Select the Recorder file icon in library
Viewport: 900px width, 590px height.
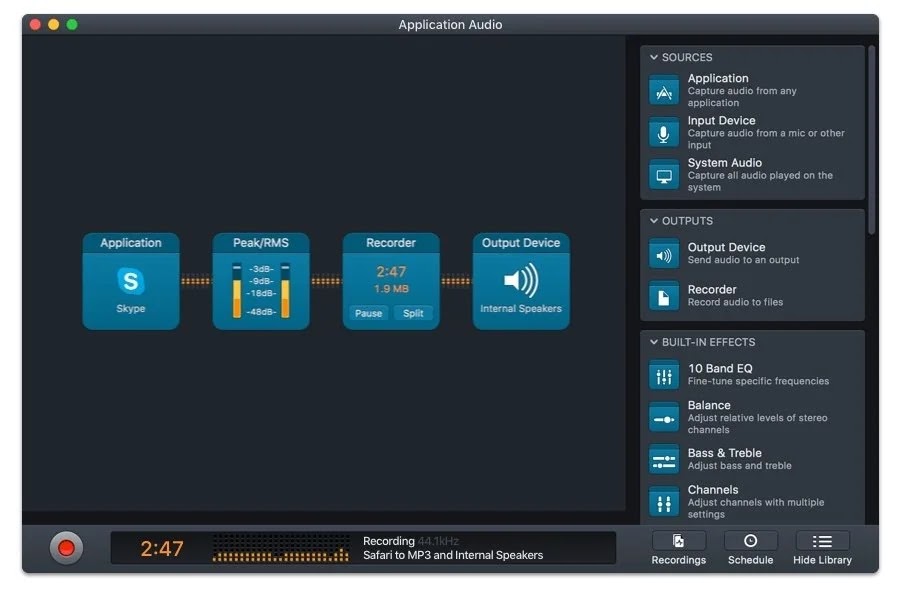coord(664,296)
